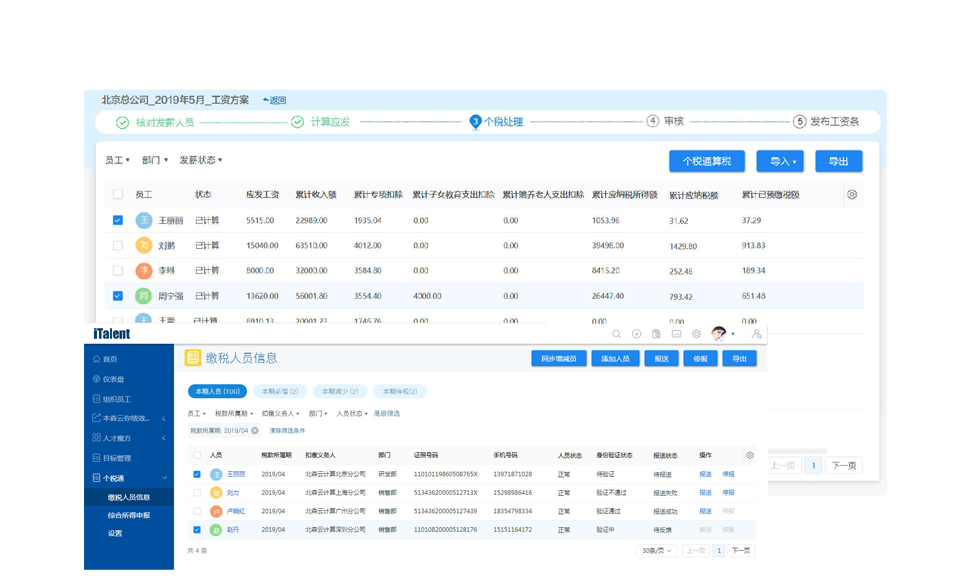Click the 添加人员 button
970x588 pixels.
pyautogui.click(x=615, y=358)
